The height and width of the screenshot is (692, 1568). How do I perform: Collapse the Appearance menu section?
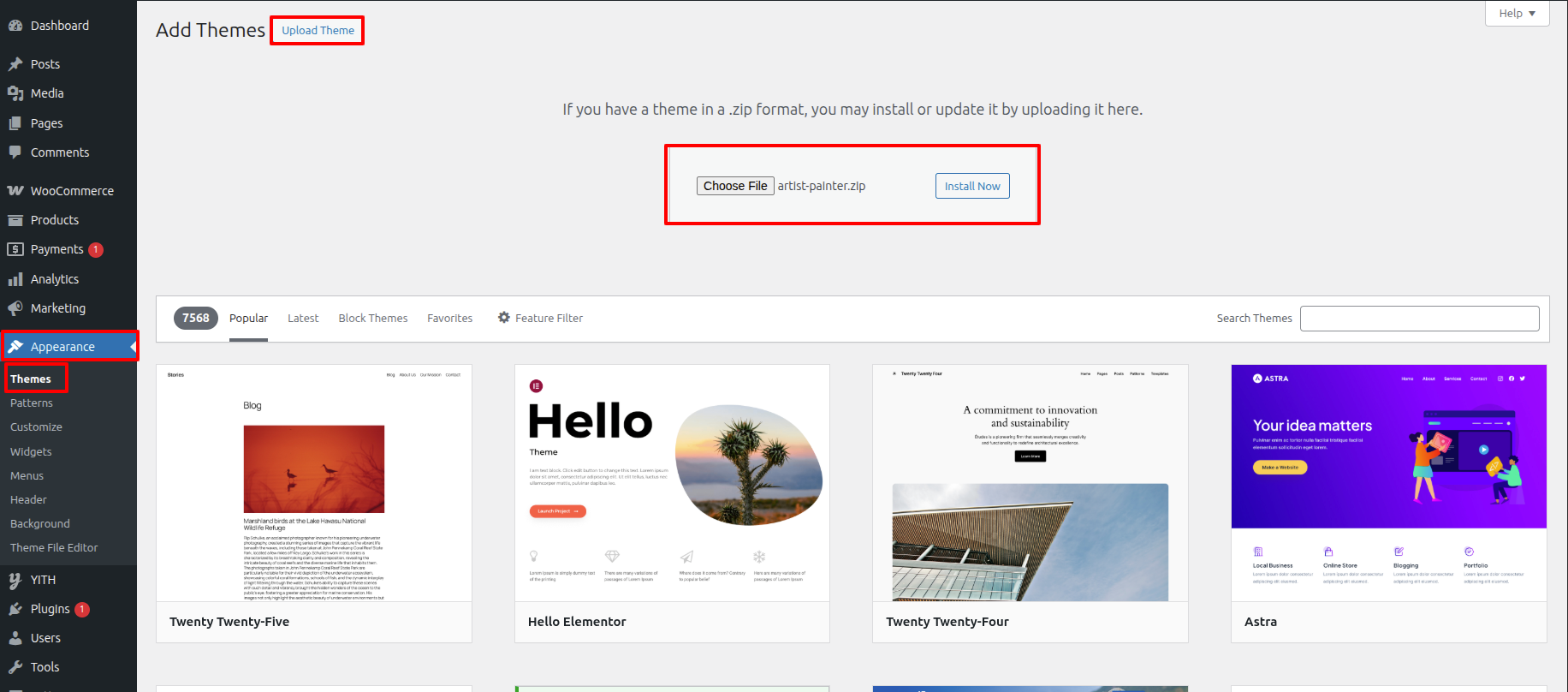[x=68, y=347]
